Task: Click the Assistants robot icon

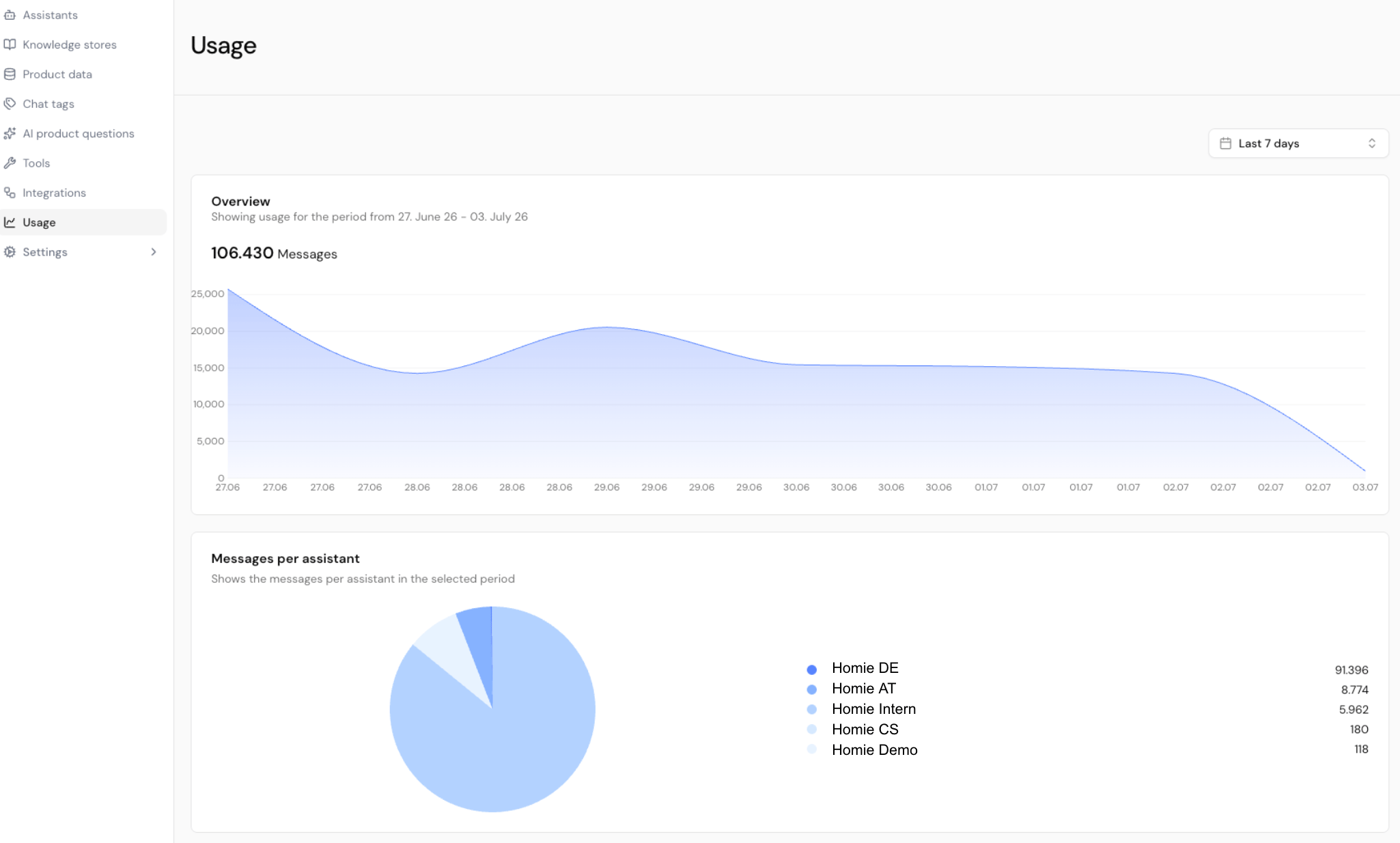Action: click(10, 15)
